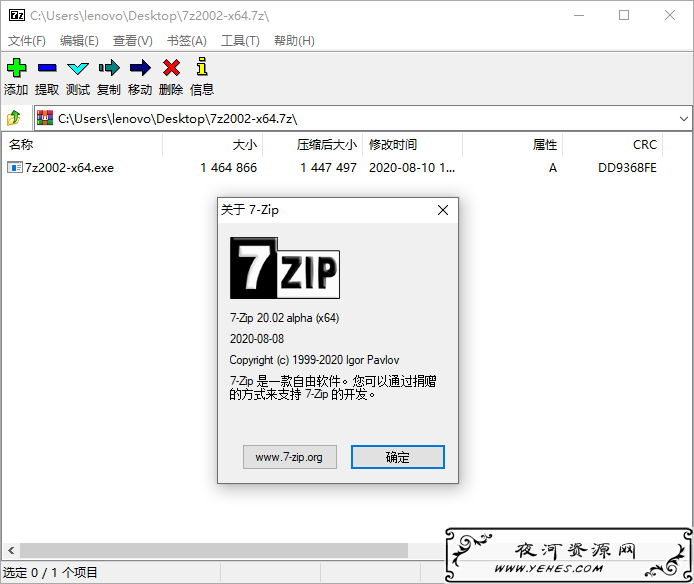The image size is (694, 584).
Task: Click the 7z app icon in title bar
Action: click(17, 15)
